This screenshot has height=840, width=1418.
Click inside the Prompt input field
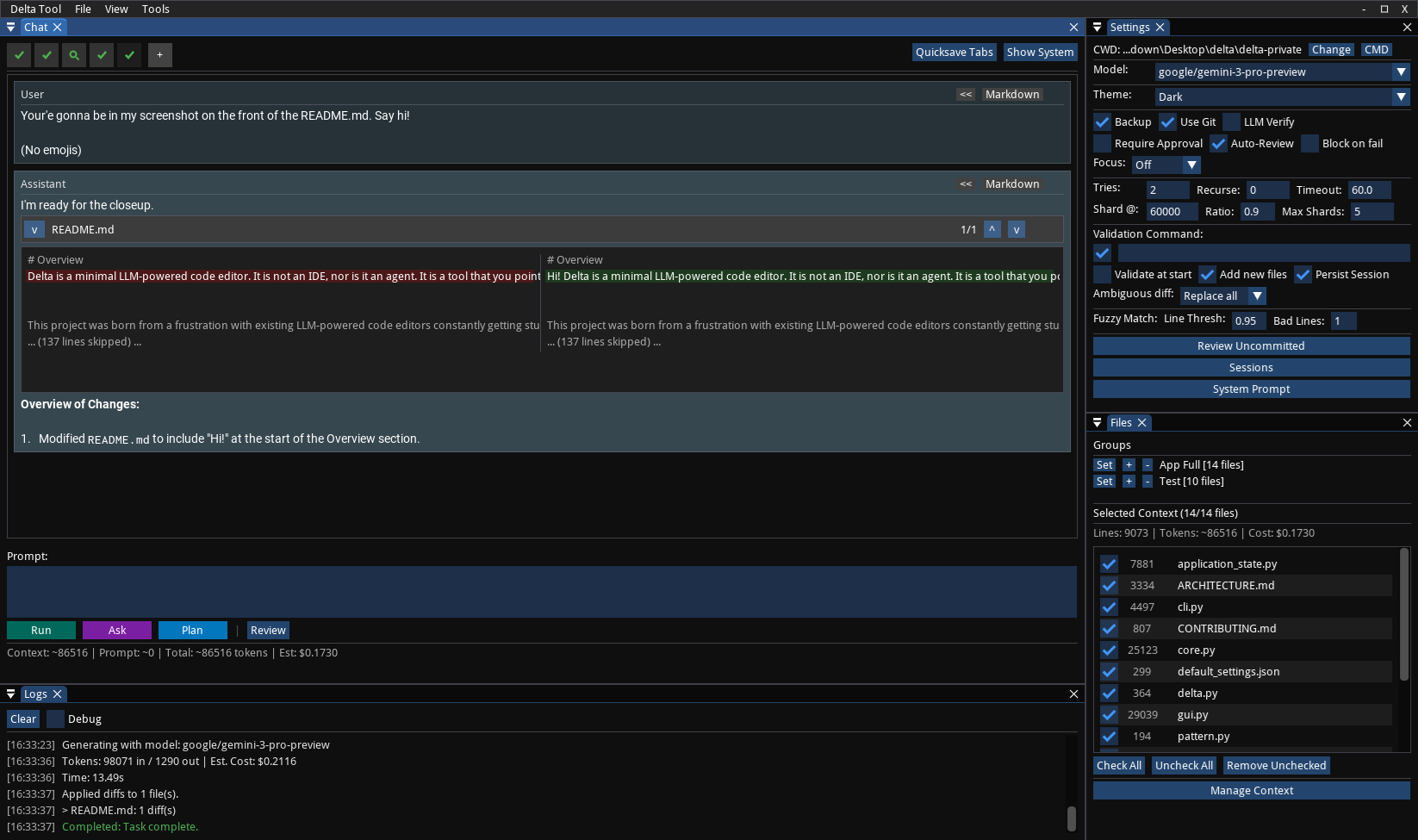(x=541, y=591)
